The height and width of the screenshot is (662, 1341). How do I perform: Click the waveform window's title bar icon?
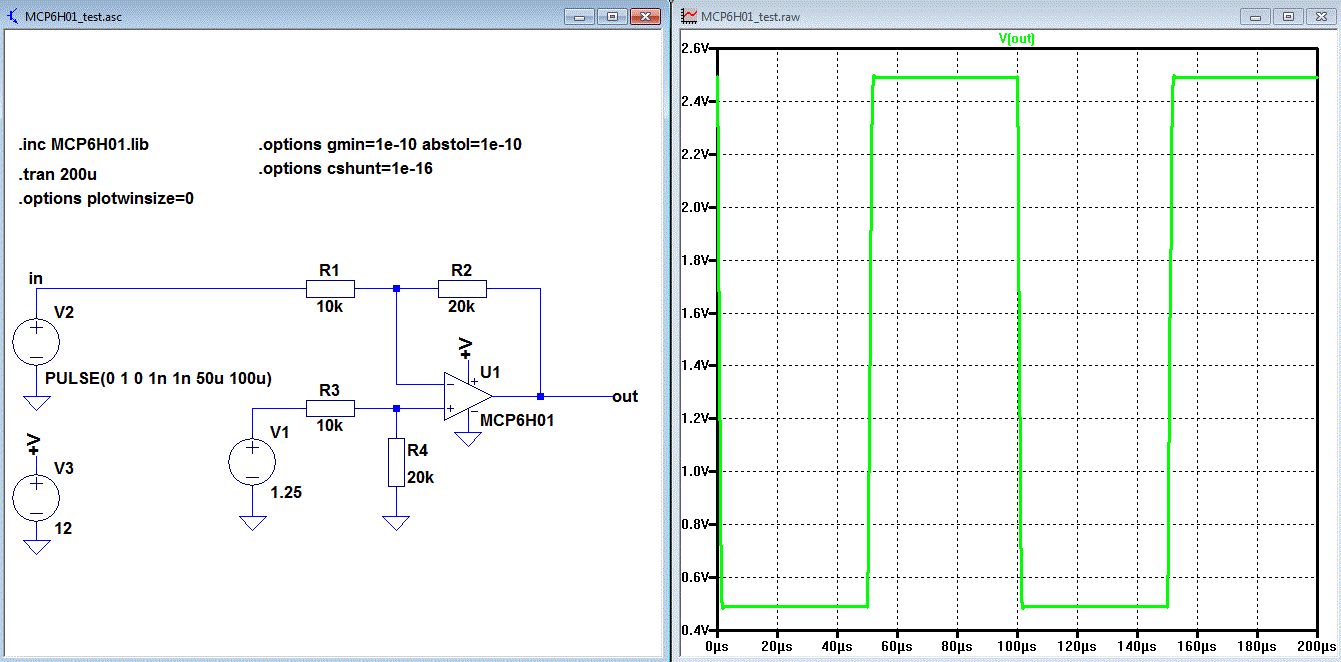point(689,17)
